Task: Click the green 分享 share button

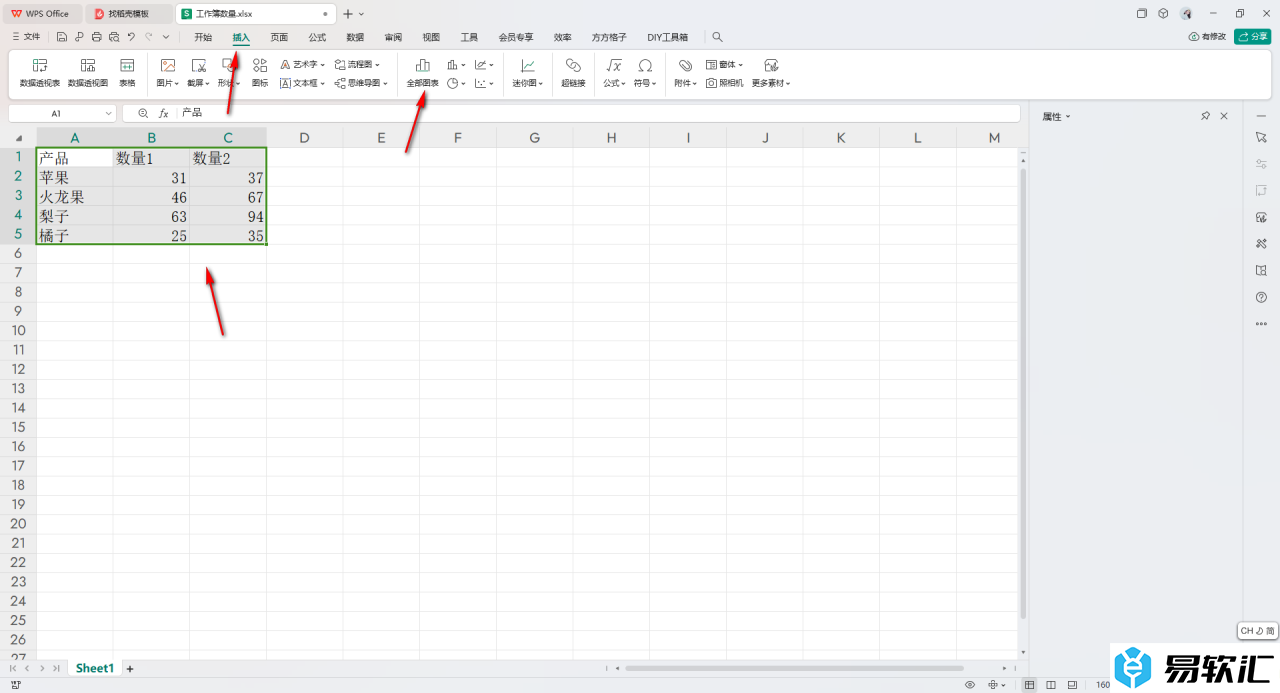Action: click(1252, 37)
